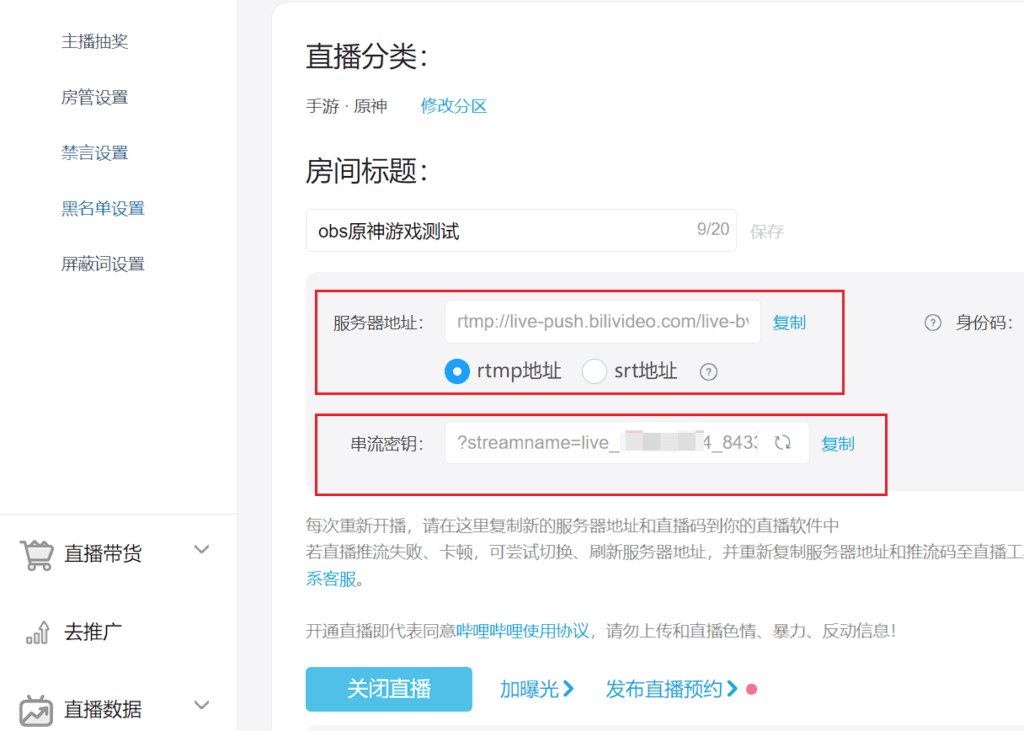This screenshot has width=1024, height=731.
Task: Open the 主播抽奖 sidebar item
Action: tap(95, 42)
